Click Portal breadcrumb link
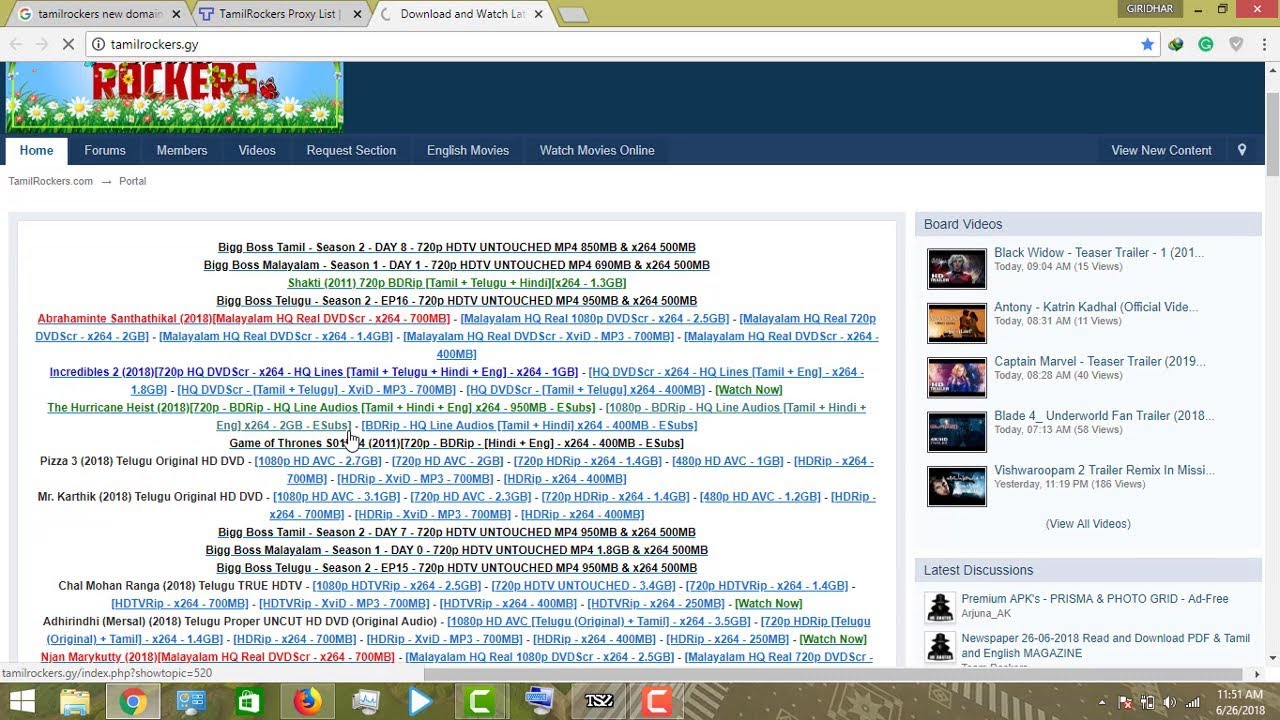This screenshot has width=1280, height=720. [x=132, y=181]
